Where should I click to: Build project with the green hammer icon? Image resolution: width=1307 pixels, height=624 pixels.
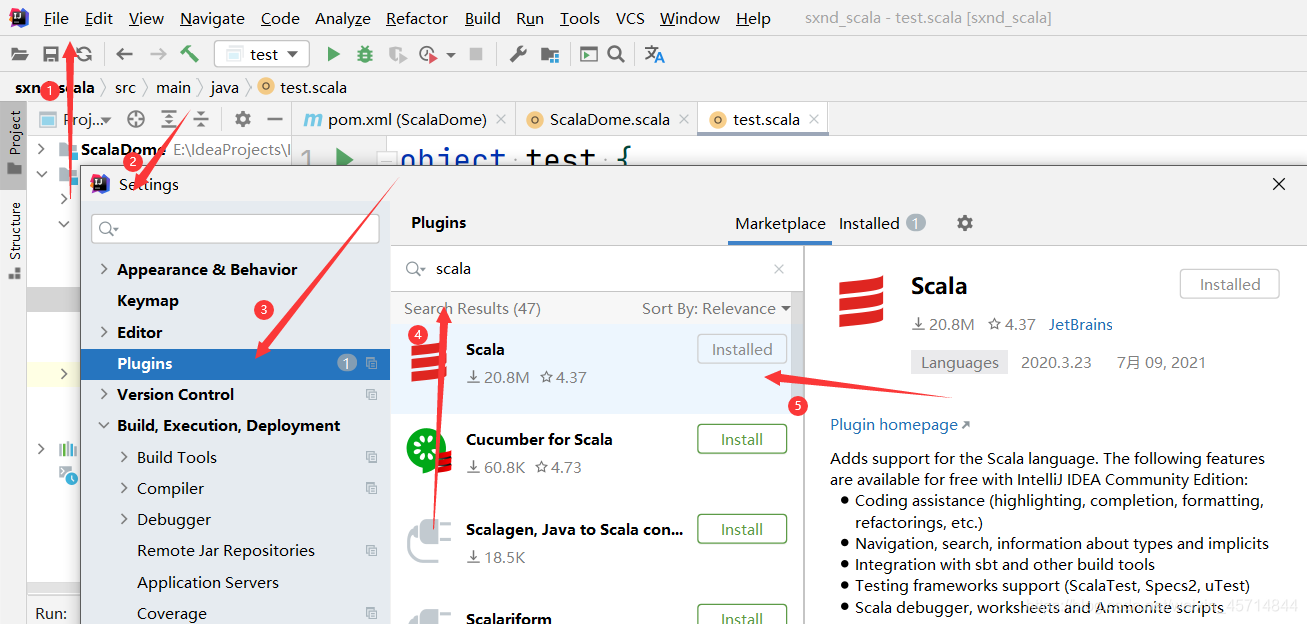189,54
